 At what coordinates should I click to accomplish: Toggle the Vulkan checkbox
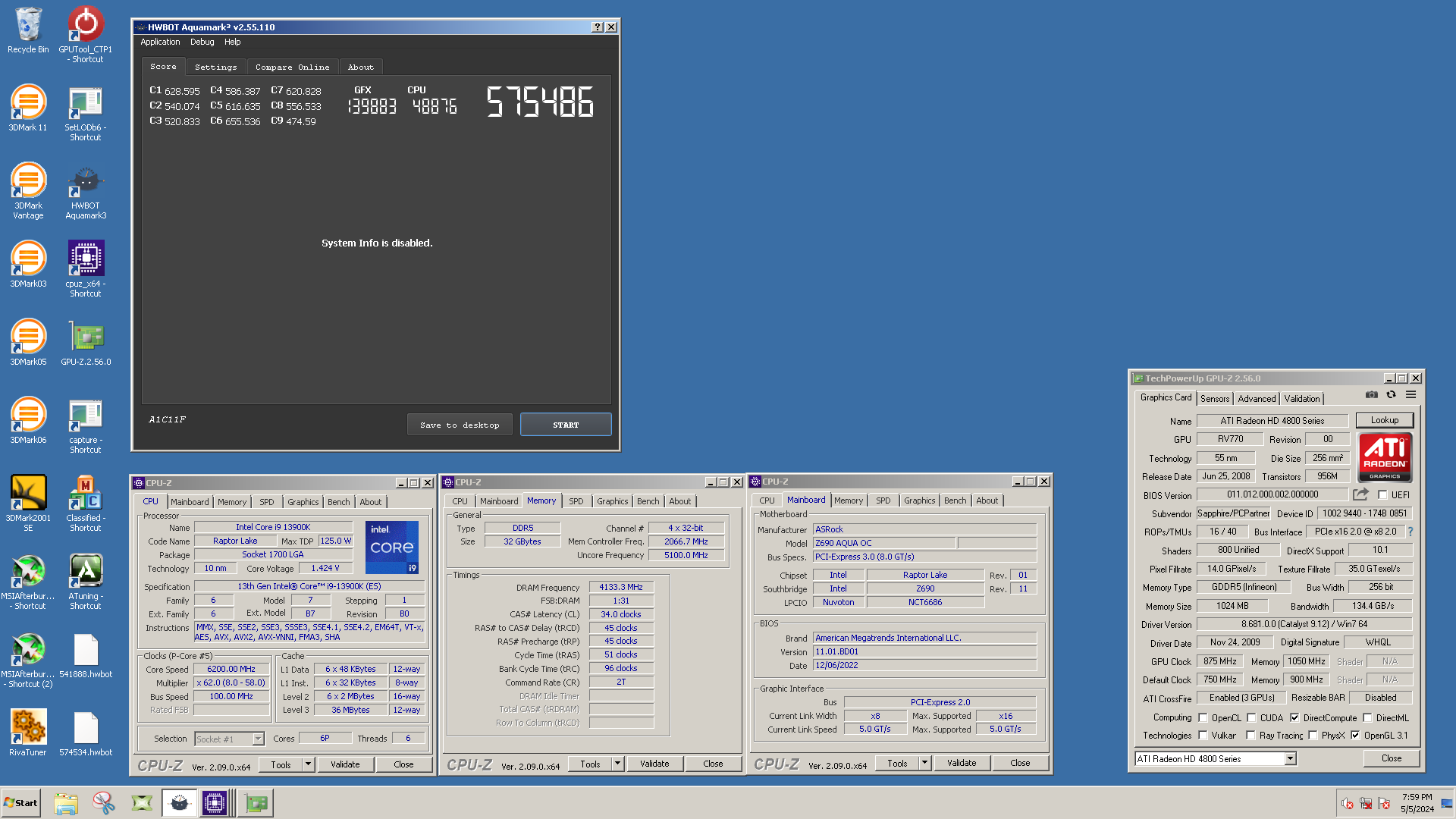[1203, 736]
